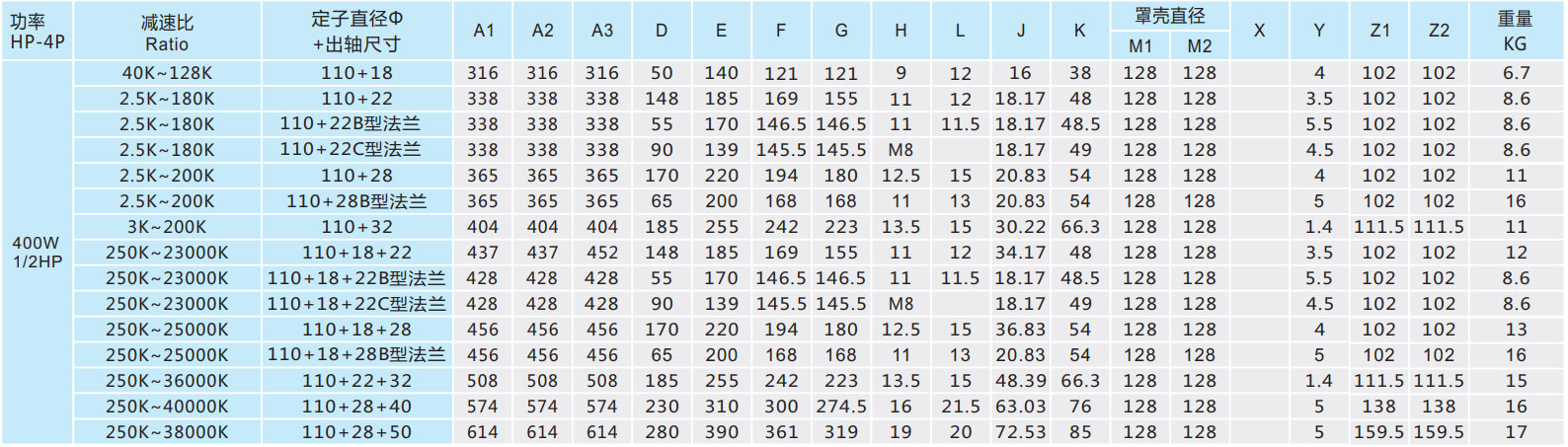Viewport: 1568px width, 447px height.
Task: Click the 定子直径Φ+出轴尺寸 header cell
Action: [x=356, y=32]
